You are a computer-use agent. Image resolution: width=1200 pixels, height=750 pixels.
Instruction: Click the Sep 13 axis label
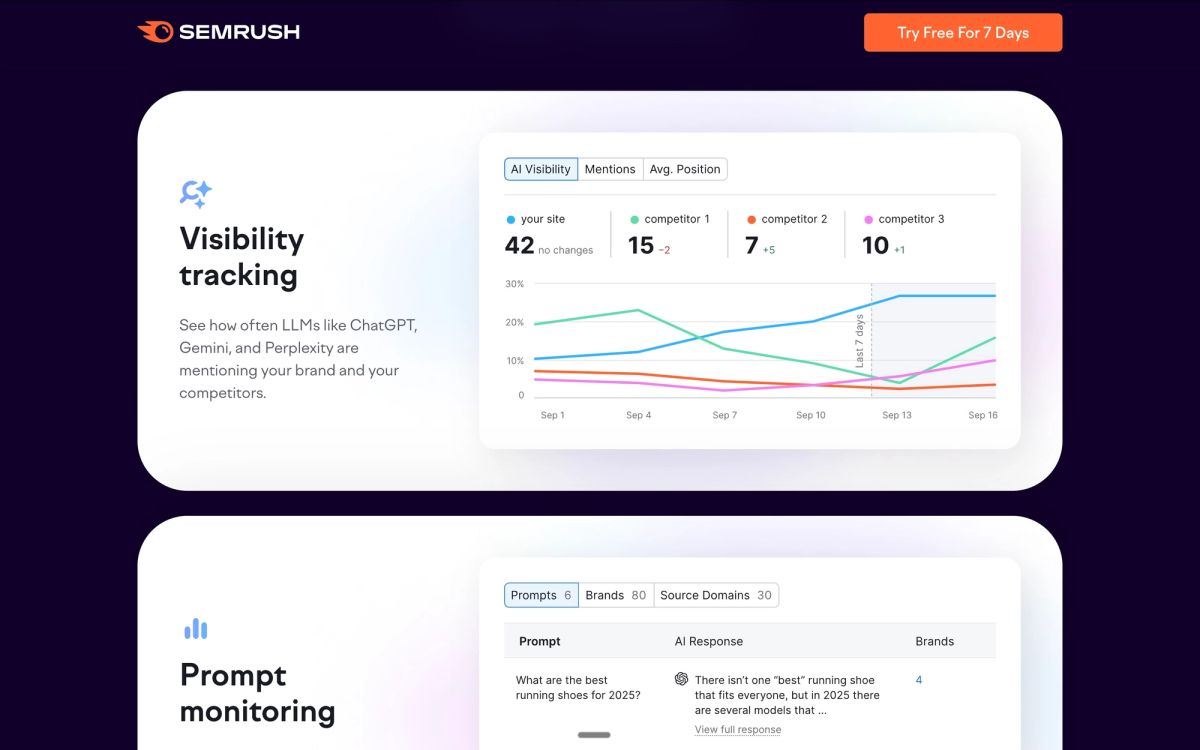pyautogui.click(x=897, y=415)
